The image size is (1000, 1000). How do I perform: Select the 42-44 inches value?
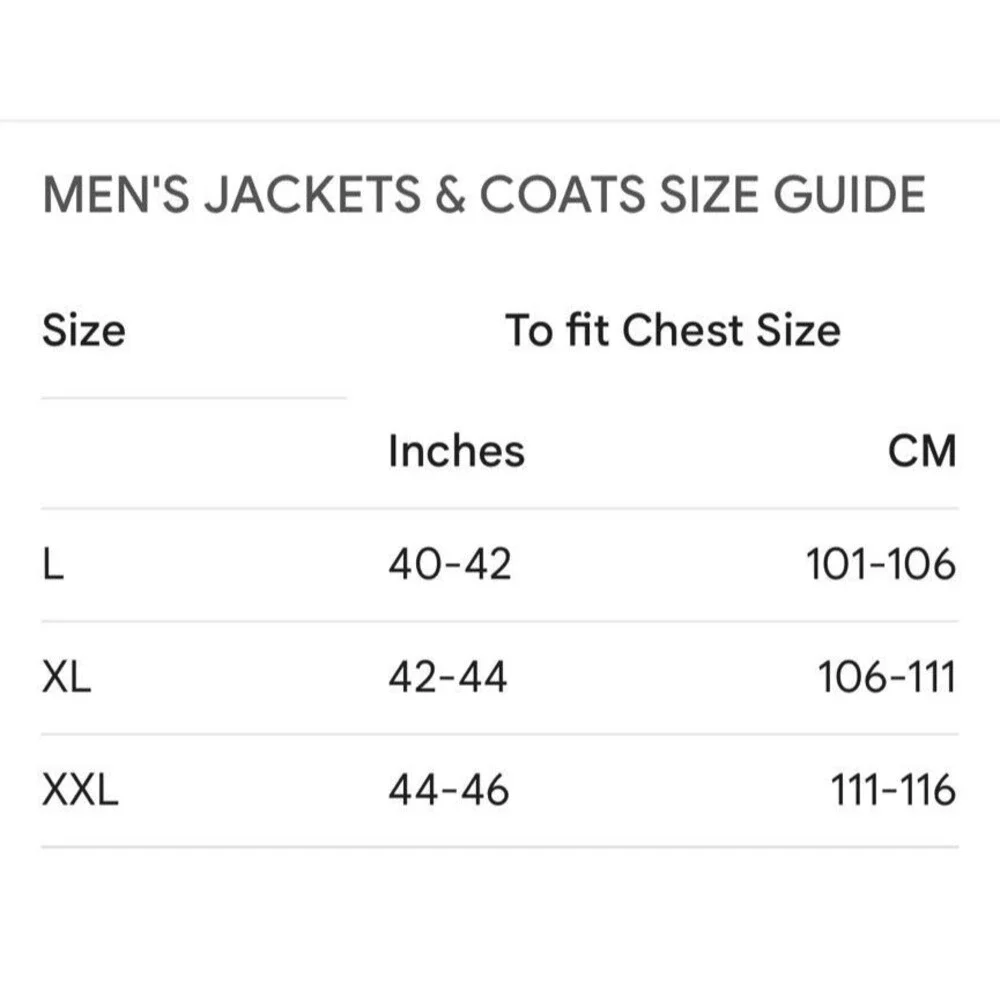coord(448,677)
